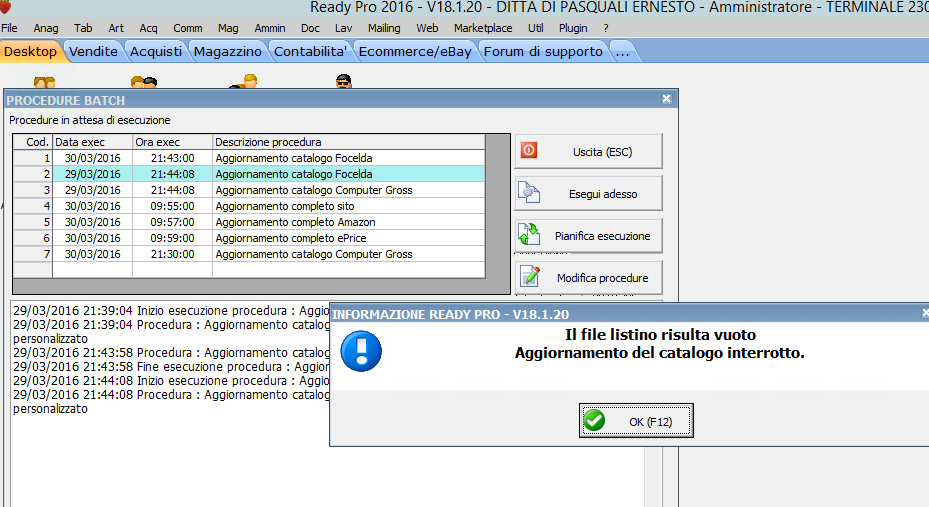Click log line 21:39:04 Inizio esecuzione procedura
The image size is (929, 507).
(x=171, y=311)
